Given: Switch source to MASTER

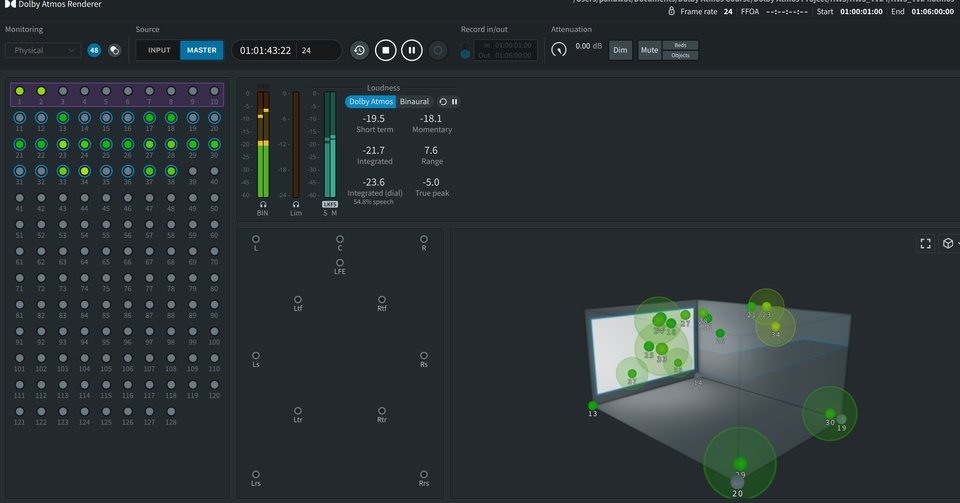Looking at the screenshot, I should [x=201, y=50].
